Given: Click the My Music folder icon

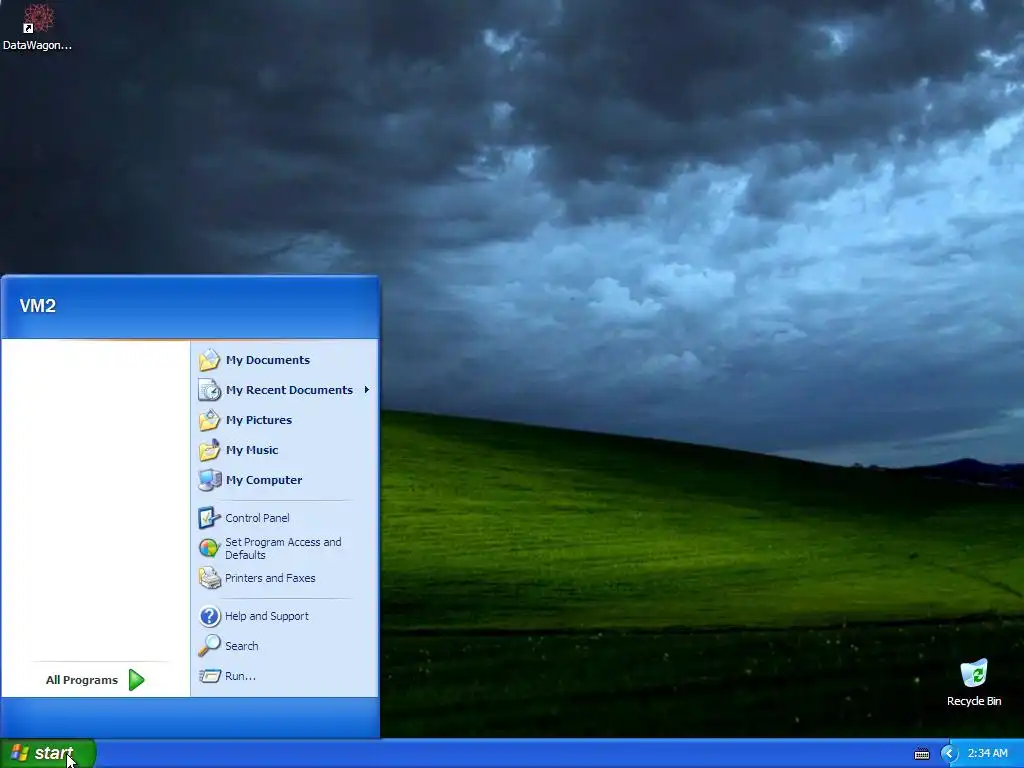Looking at the screenshot, I should [210, 450].
